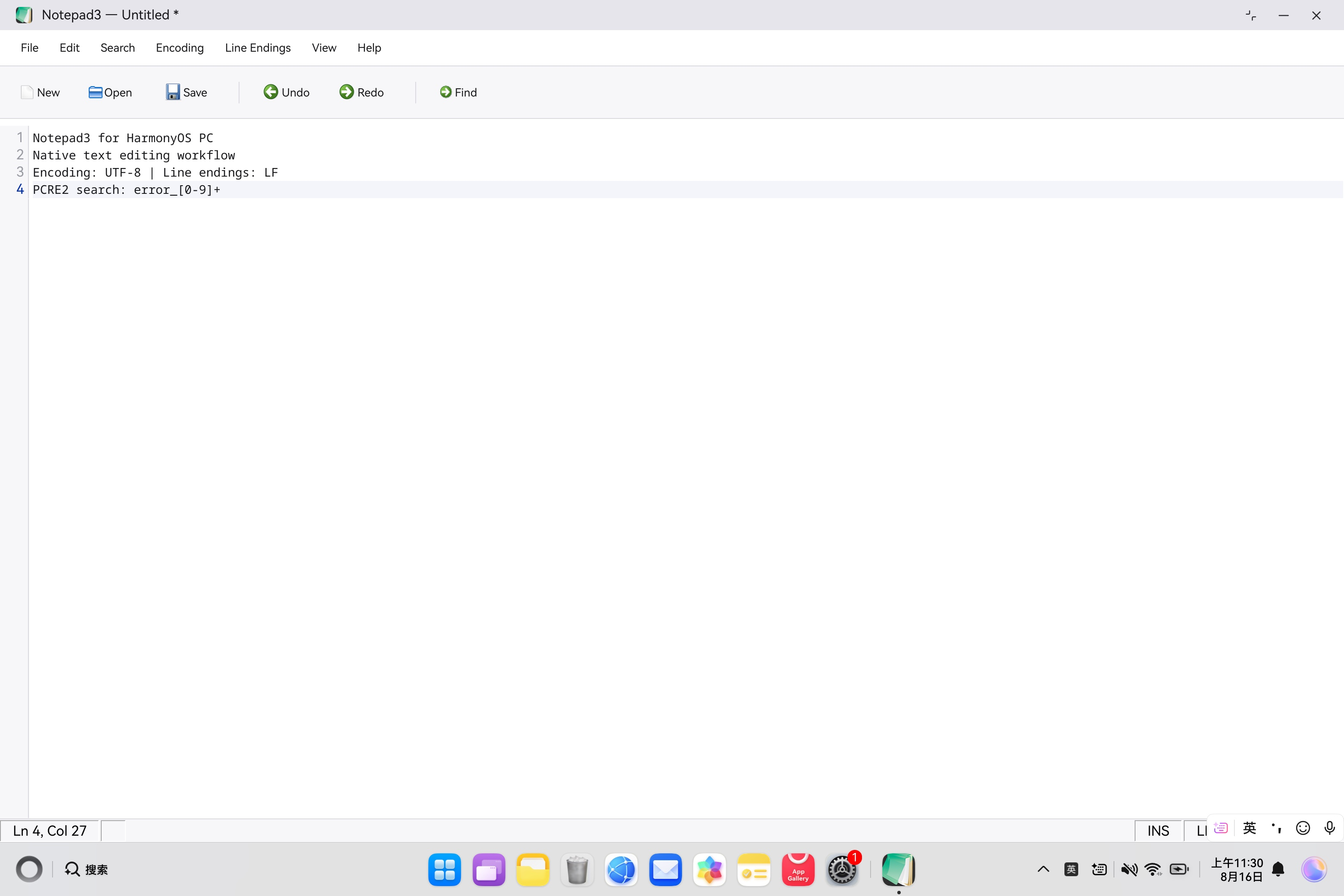Open AppGallery from the dock
The height and width of the screenshot is (896, 1344).
coord(798,870)
